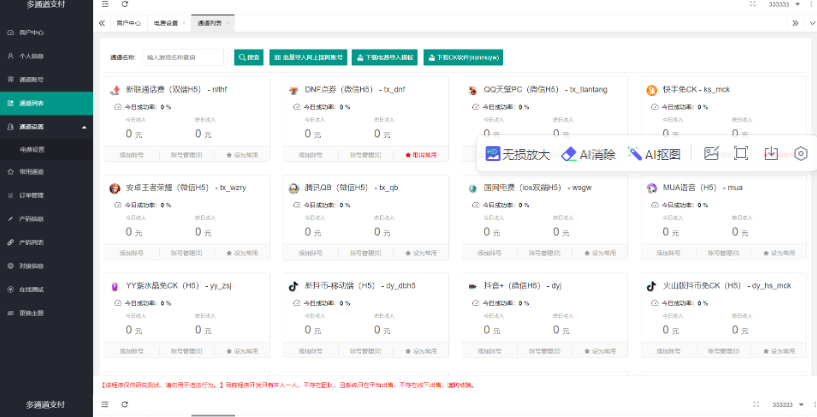
Task: Open the tab options chevron-down menu
Action: [x=812, y=23]
